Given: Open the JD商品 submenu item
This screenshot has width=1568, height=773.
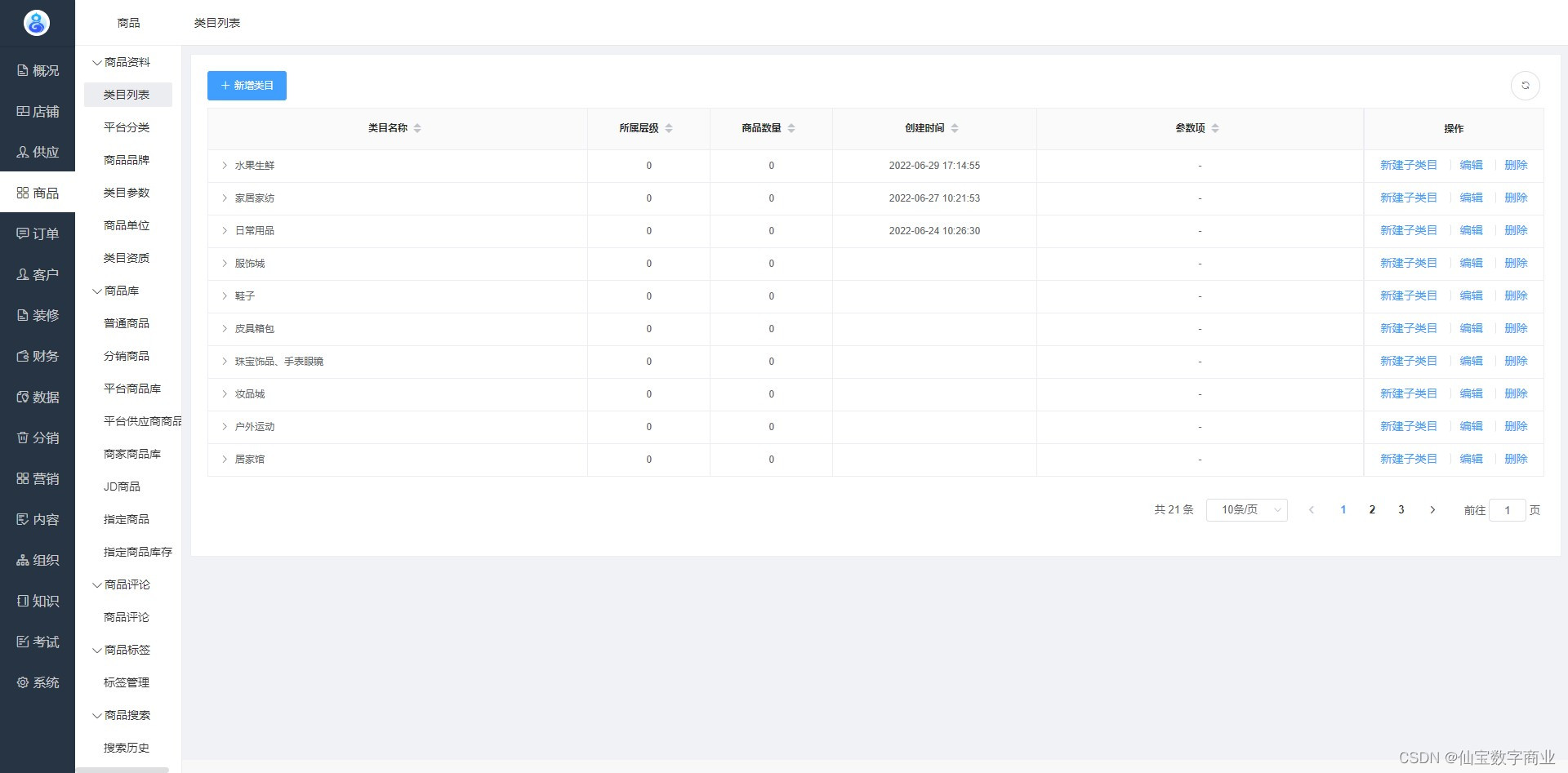Looking at the screenshot, I should click(122, 486).
